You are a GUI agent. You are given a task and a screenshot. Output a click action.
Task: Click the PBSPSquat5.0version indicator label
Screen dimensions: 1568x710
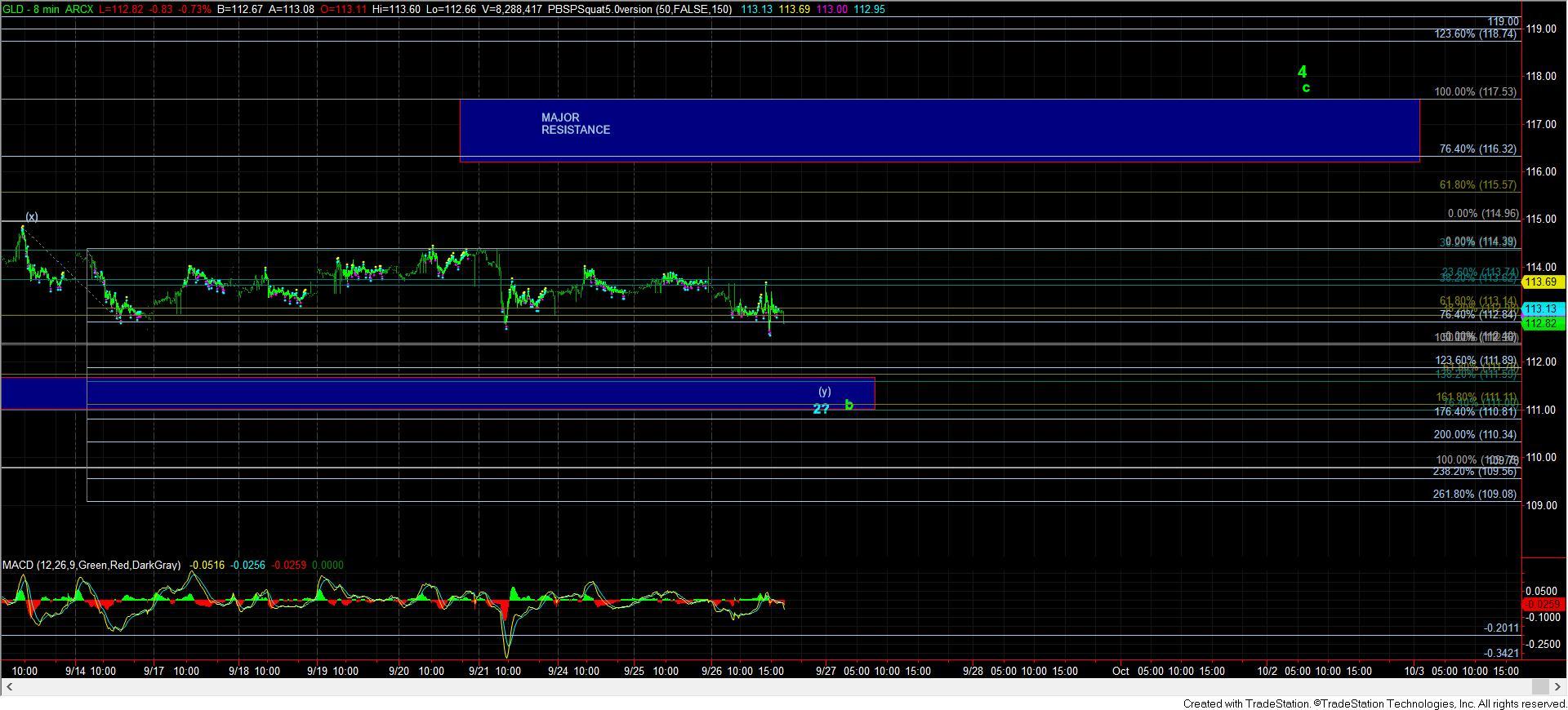(639, 9)
